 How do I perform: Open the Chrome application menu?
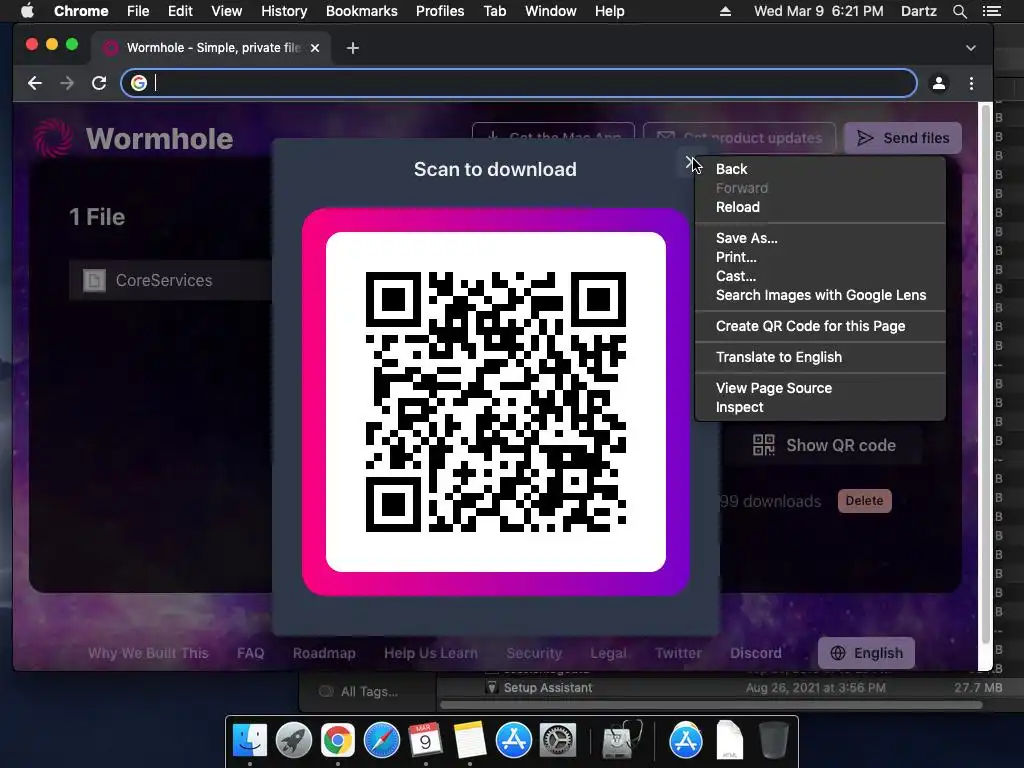(81, 11)
